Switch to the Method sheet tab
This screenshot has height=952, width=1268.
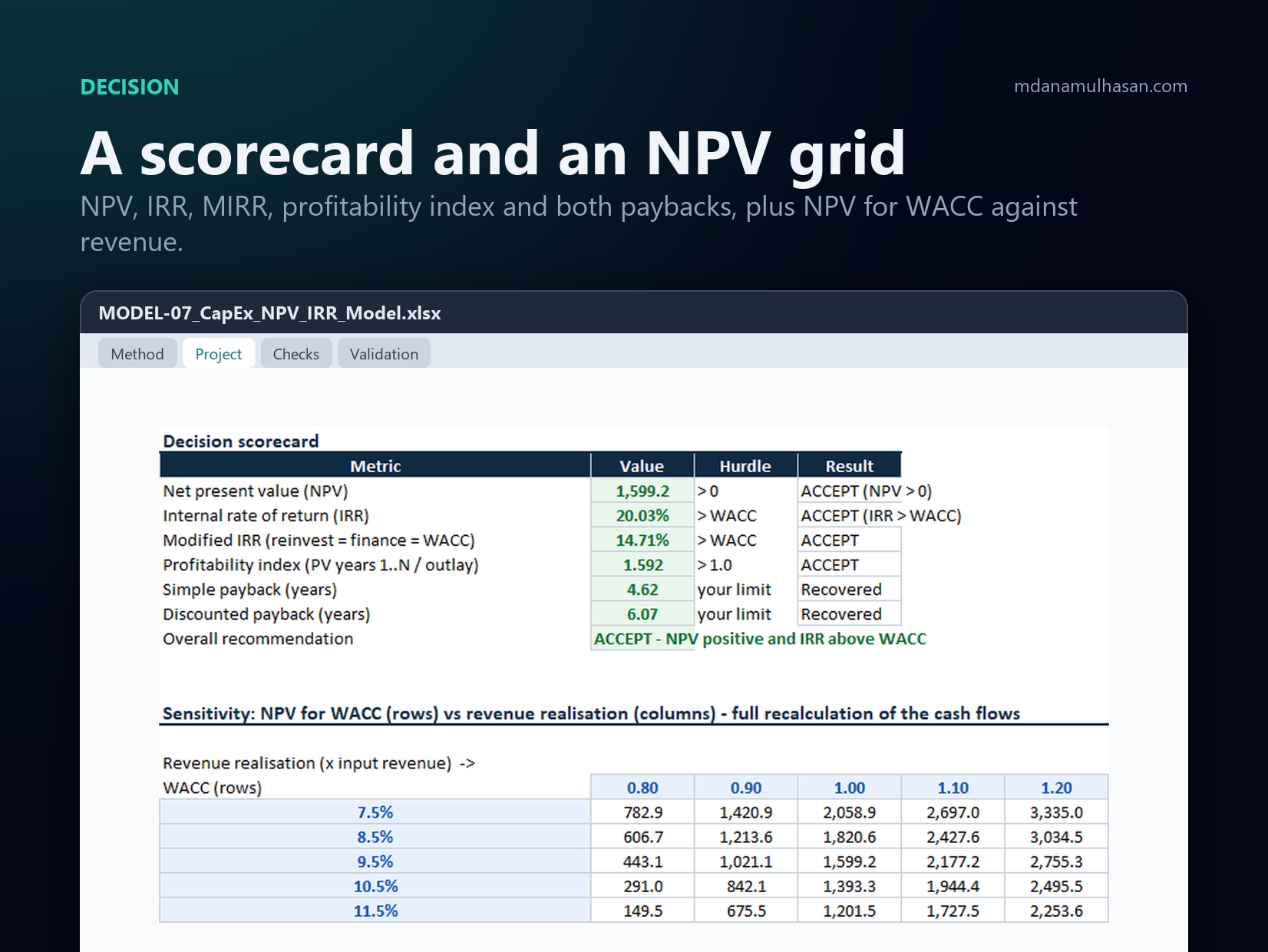coord(137,354)
